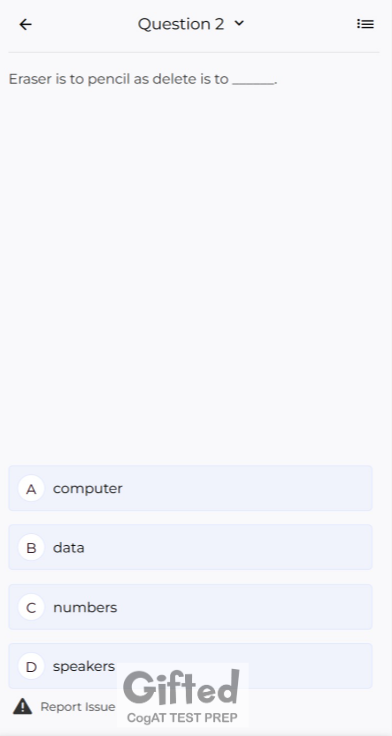Select the letter C circle
This screenshot has height=736, width=392.
tap(31, 607)
